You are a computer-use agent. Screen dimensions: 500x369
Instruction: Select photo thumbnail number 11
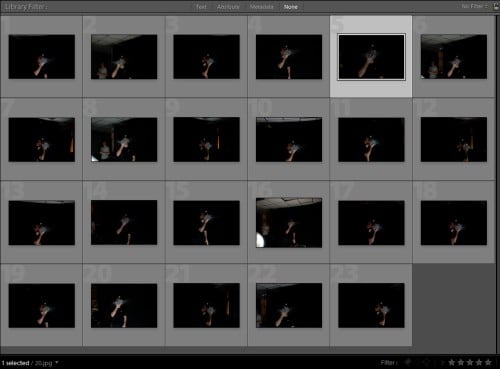click(x=371, y=140)
